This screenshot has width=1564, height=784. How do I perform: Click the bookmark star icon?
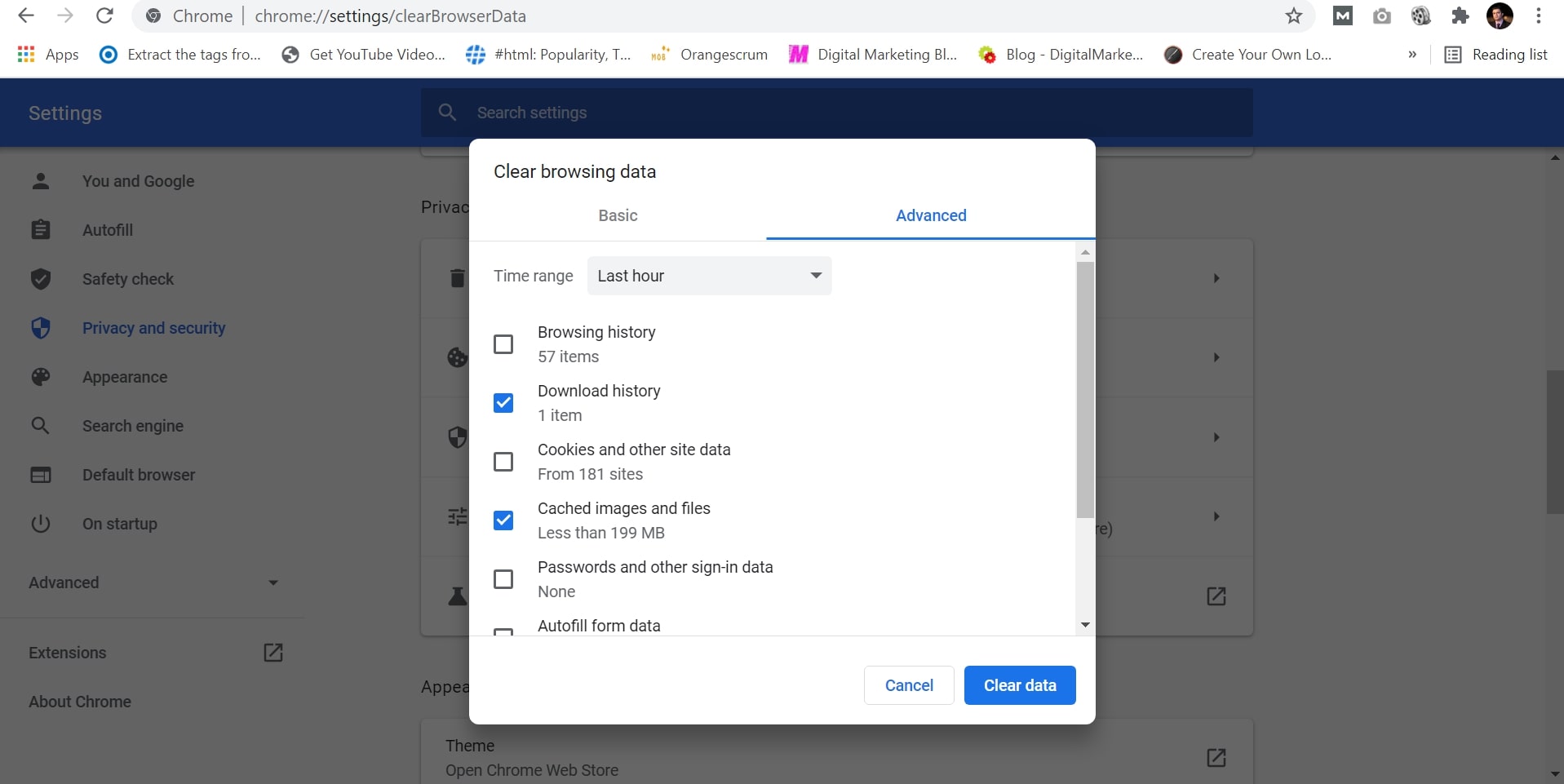pyautogui.click(x=1293, y=16)
